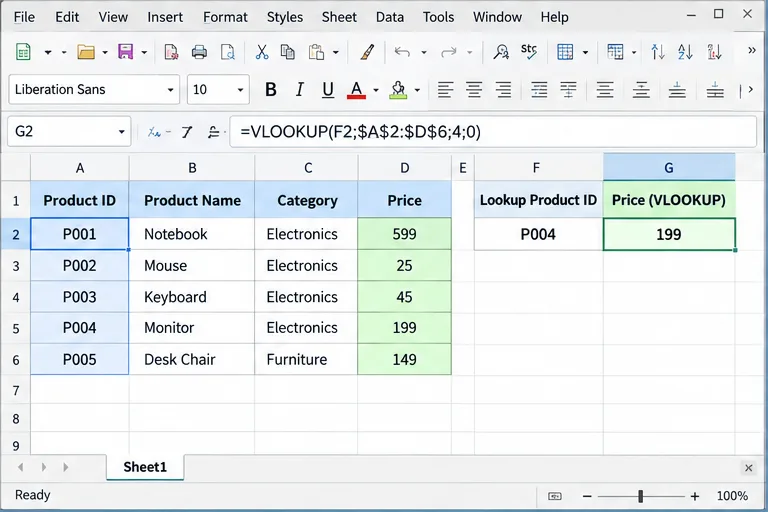Viewport: 768px width, 512px height.
Task: Apply the green highlighting color
Action: [398, 90]
